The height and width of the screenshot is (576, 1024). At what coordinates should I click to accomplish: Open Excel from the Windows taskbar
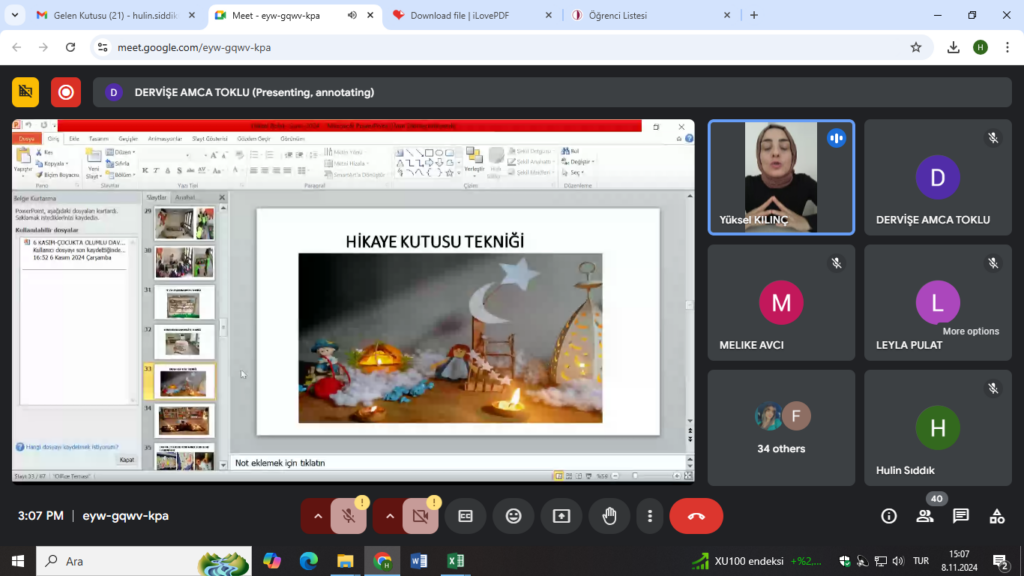(453, 561)
